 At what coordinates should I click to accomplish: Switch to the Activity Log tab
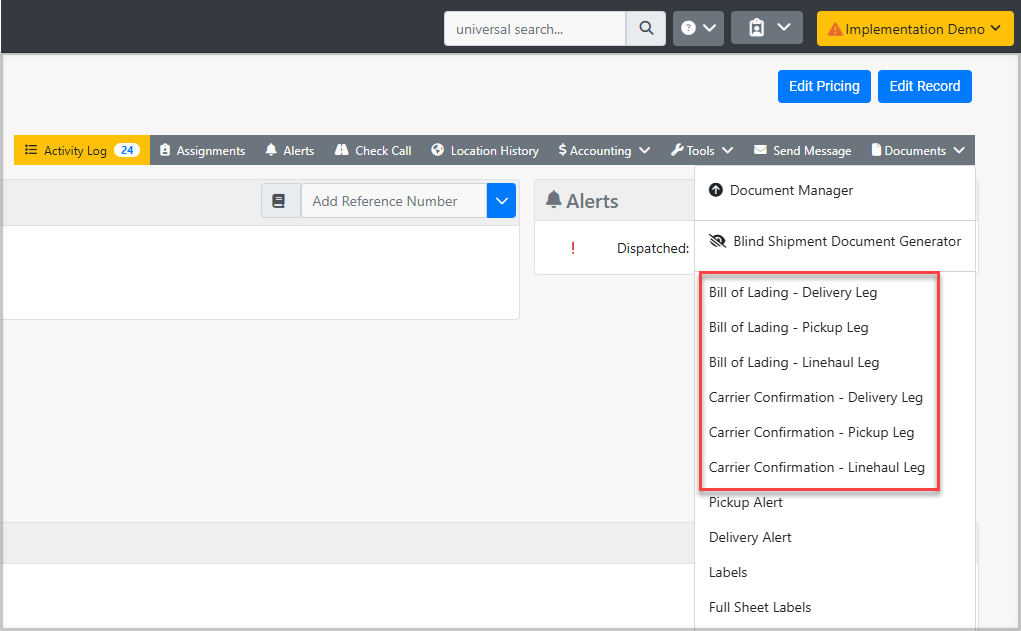point(81,151)
